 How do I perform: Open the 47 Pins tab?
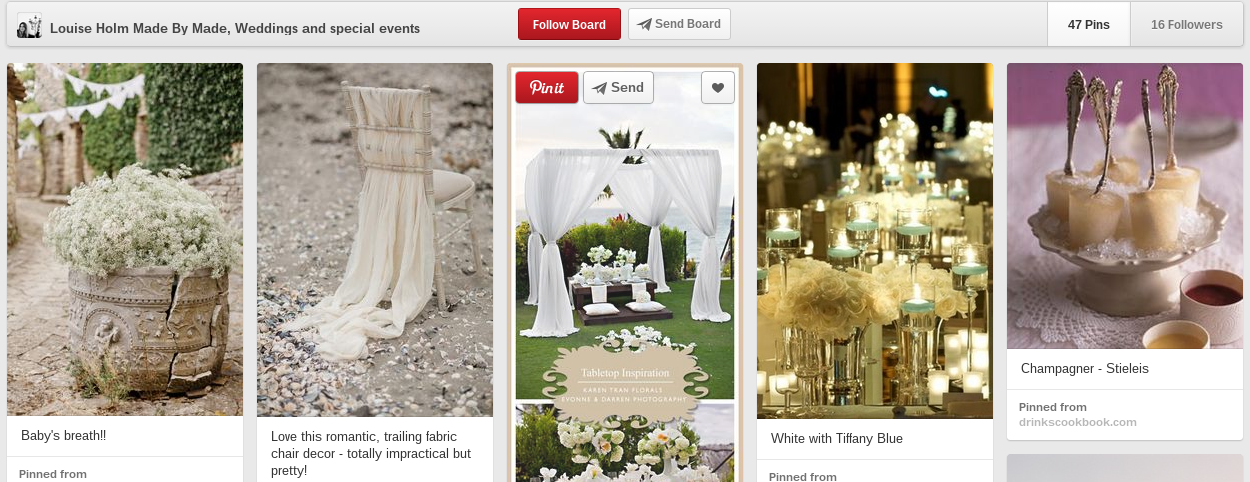tap(1089, 24)
